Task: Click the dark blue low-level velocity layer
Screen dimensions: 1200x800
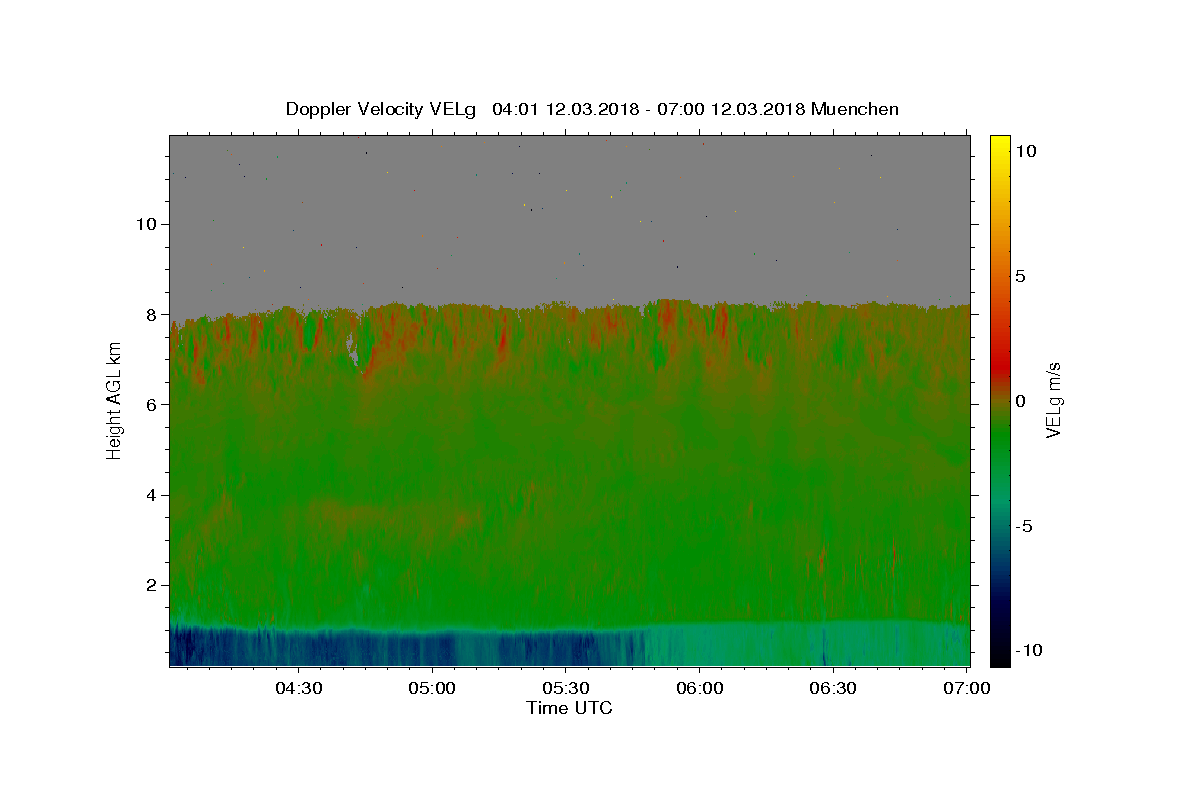Action: [400, 647]
